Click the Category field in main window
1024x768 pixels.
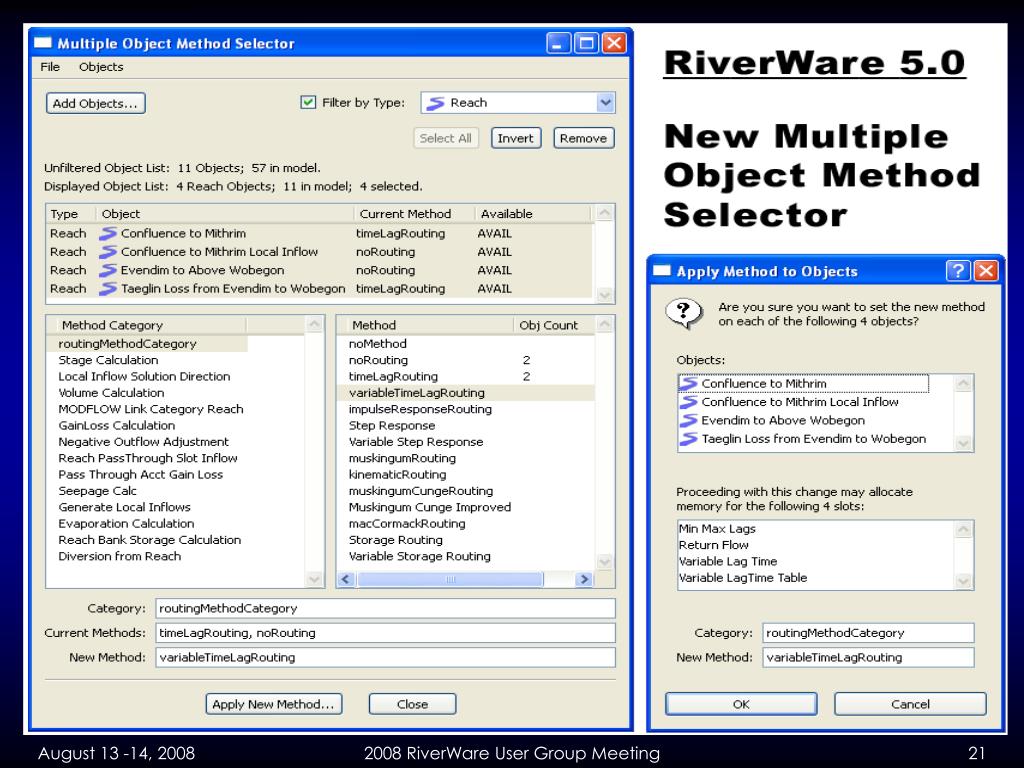pyautogui.click(x=385, y=608)
